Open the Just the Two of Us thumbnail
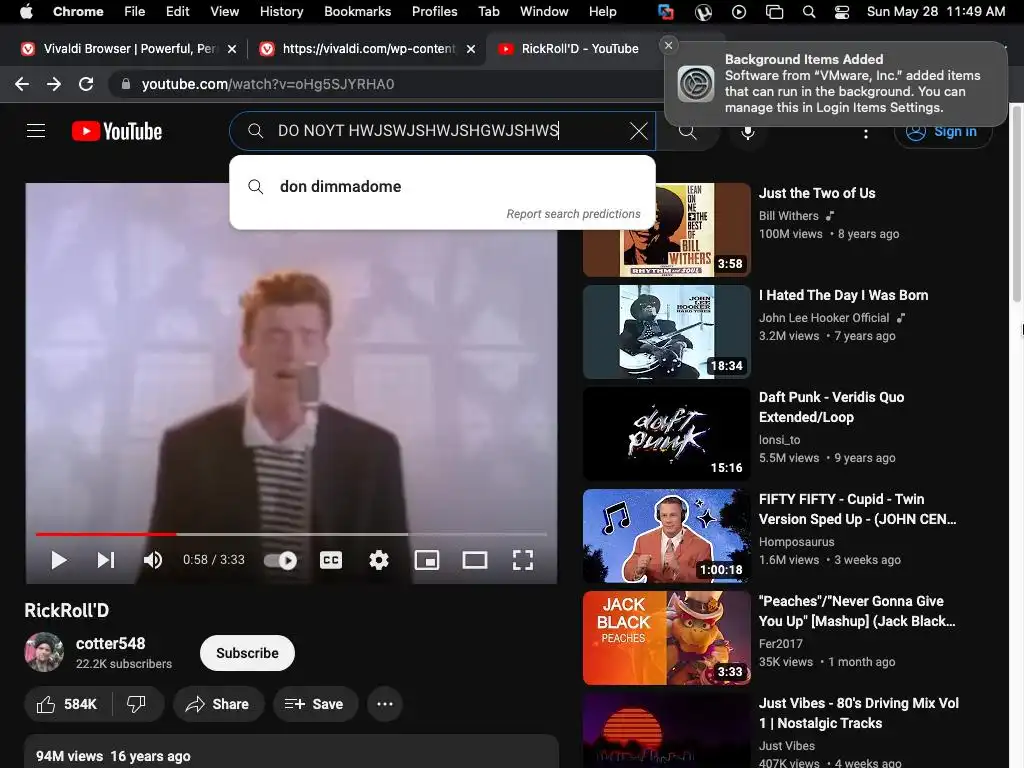 click(x=667, y=230)
